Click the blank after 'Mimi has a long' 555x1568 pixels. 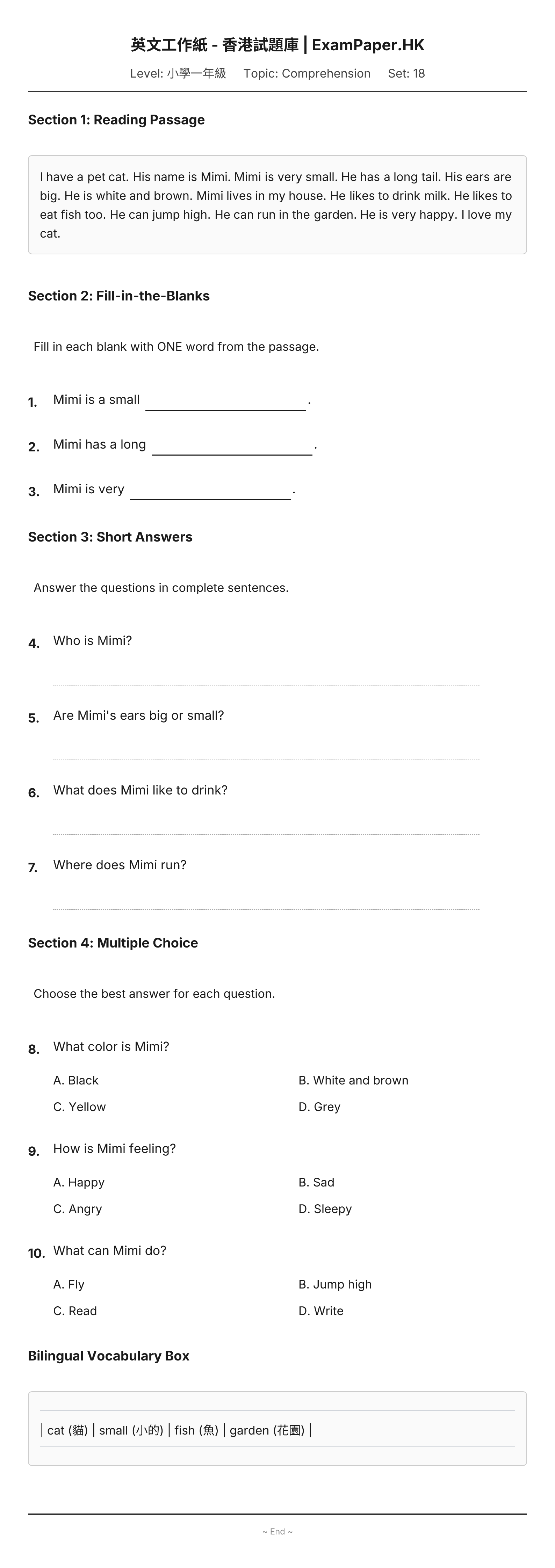232,445
